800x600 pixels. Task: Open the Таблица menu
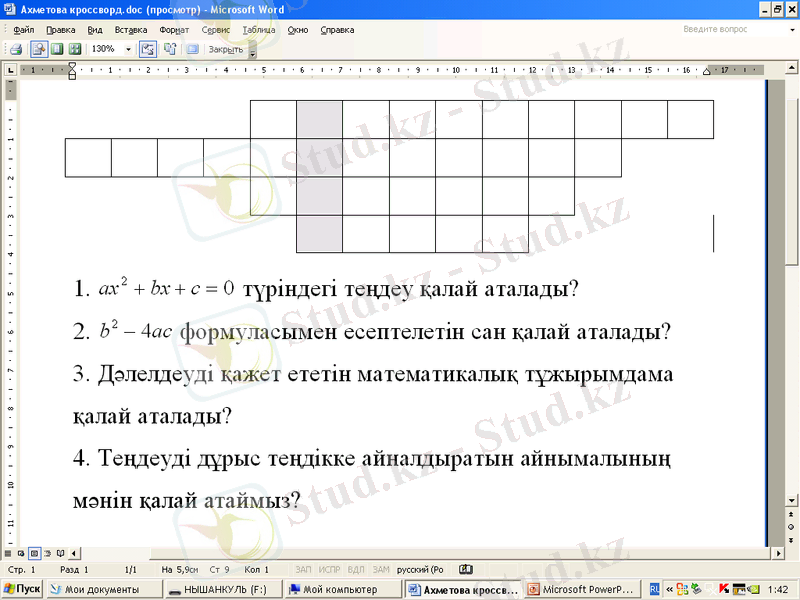[x=258, y=30]
